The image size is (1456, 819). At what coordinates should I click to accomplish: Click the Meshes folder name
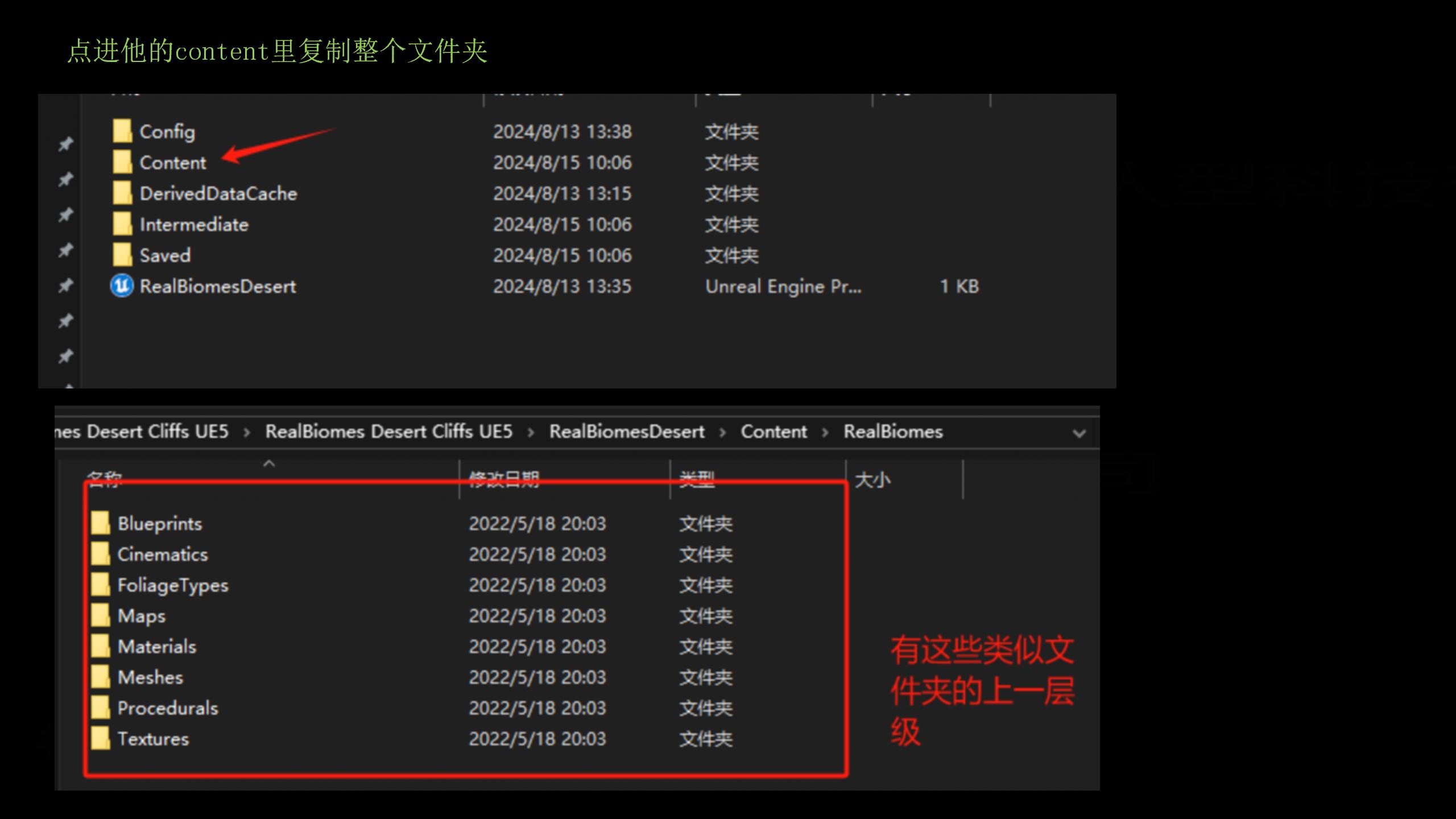tap(150, 677)
